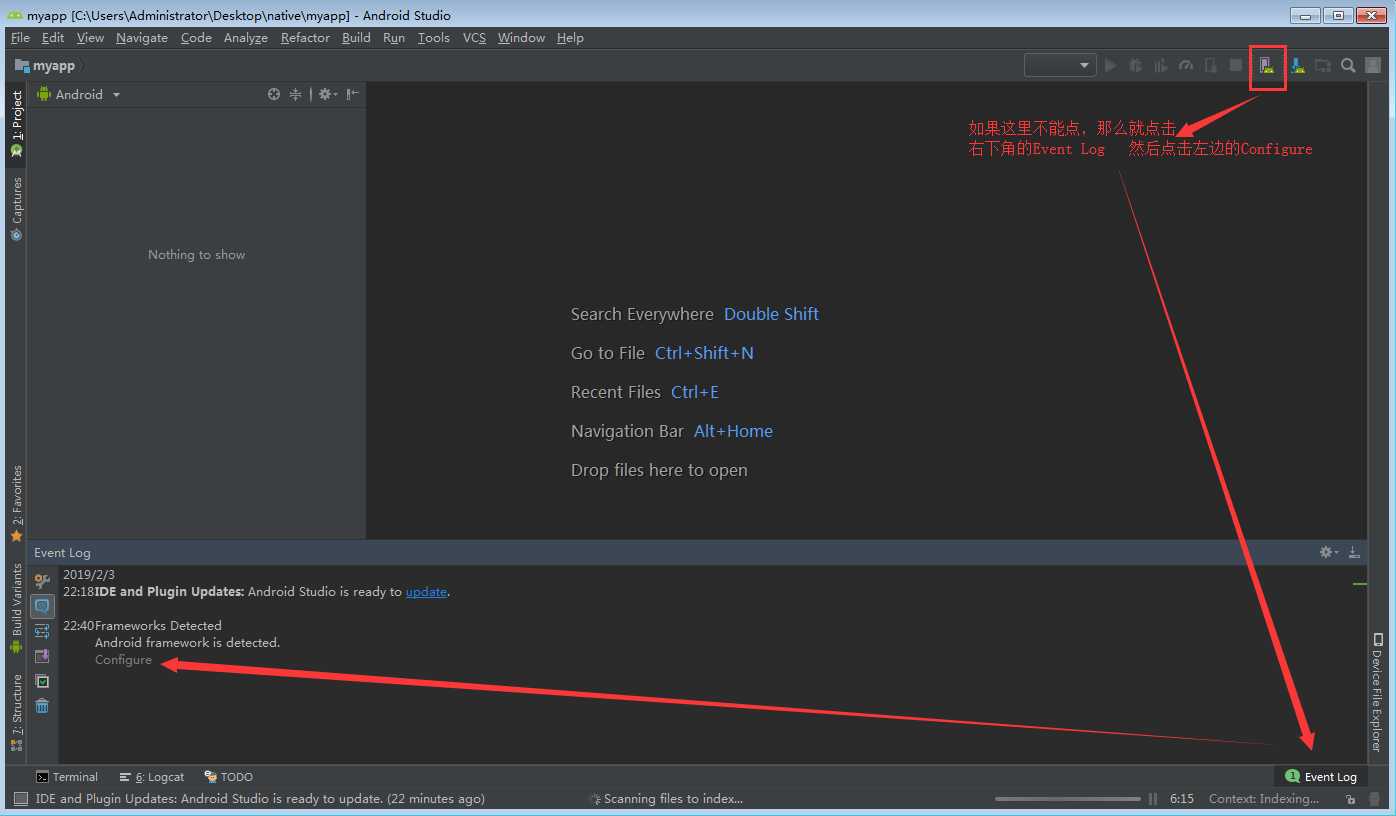Toggle the 7: Structure tool window

(x=16, y=712)
